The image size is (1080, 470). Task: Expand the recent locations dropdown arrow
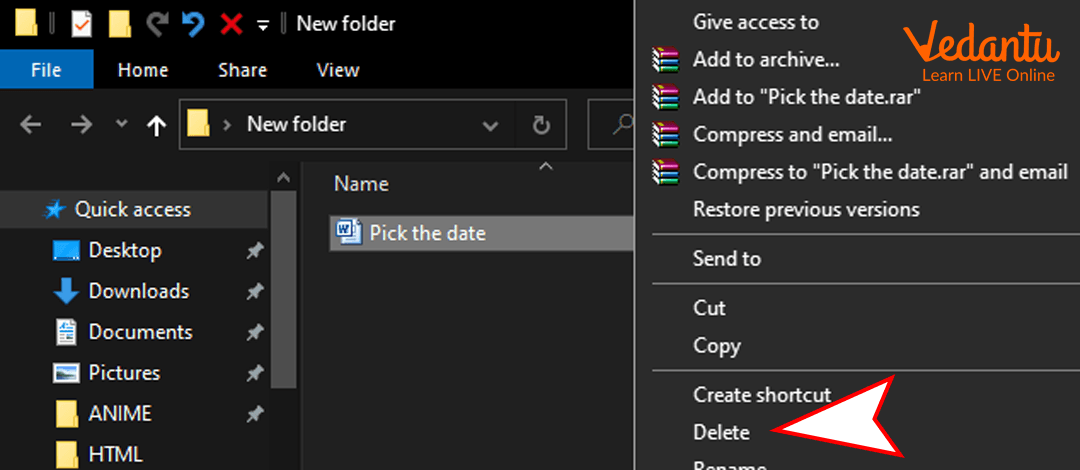[121, 125]
